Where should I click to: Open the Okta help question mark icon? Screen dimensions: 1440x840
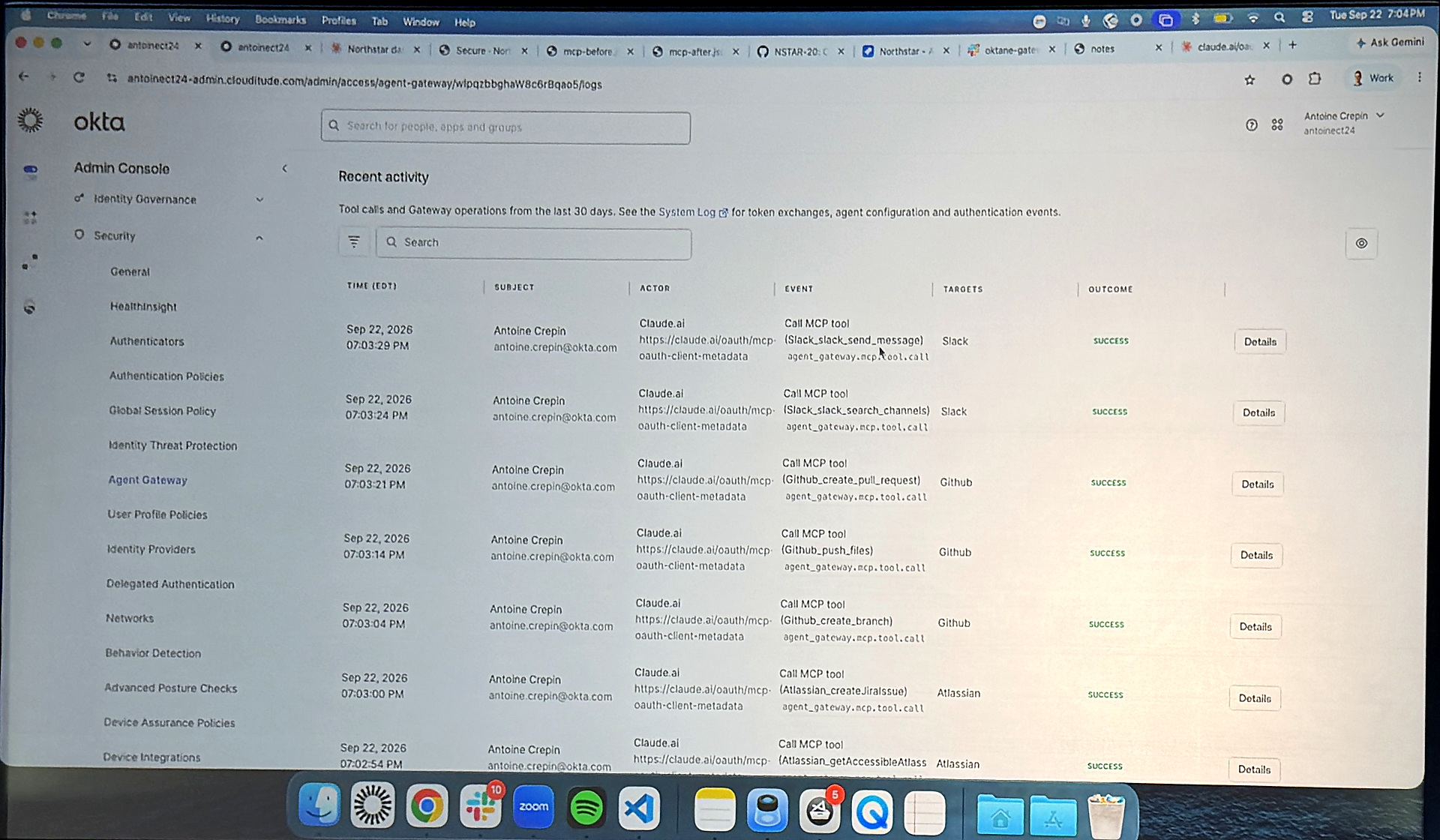tap(1251, 125)
